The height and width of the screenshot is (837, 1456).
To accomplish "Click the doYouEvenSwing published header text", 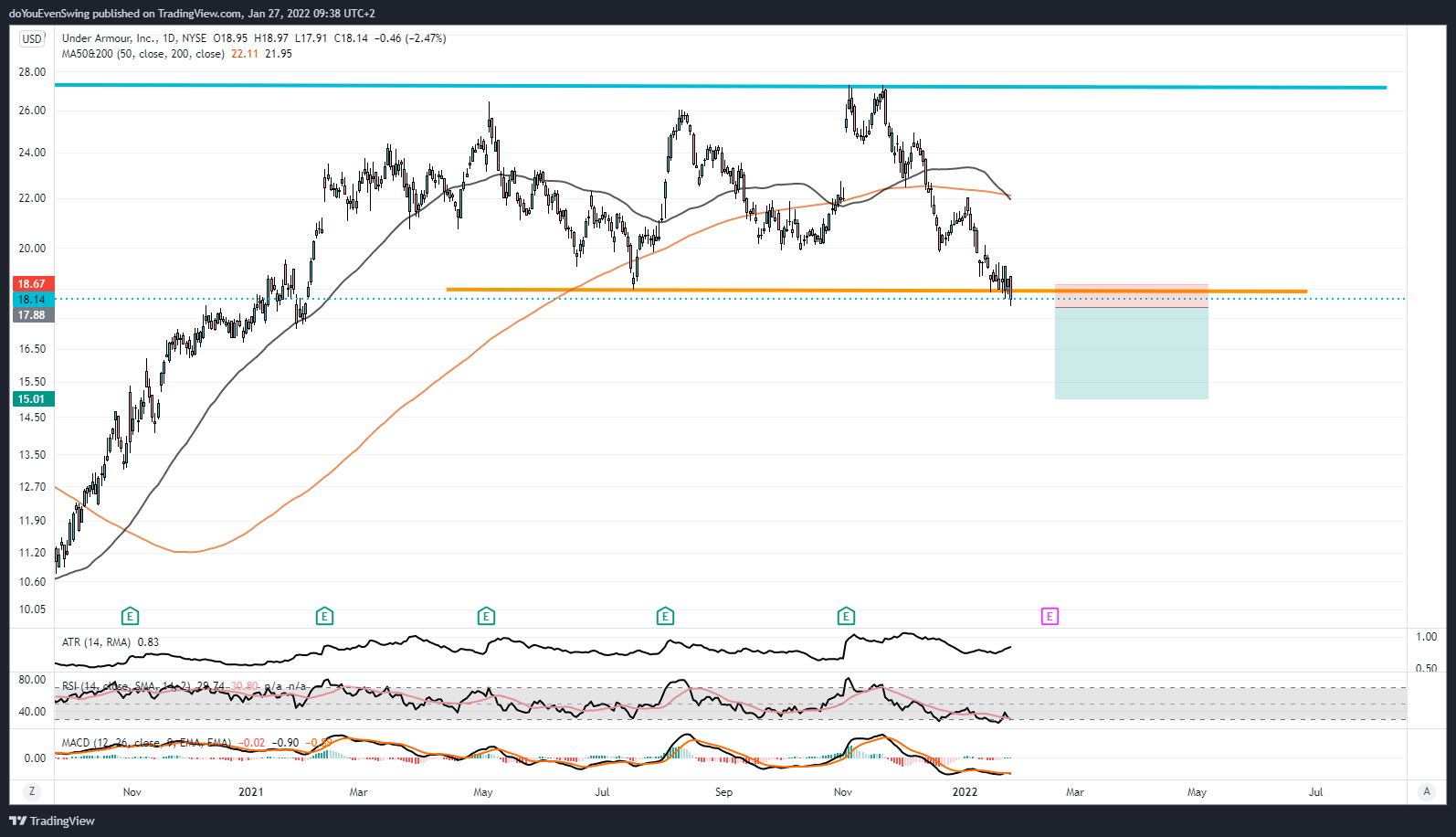I will [192, 14].
